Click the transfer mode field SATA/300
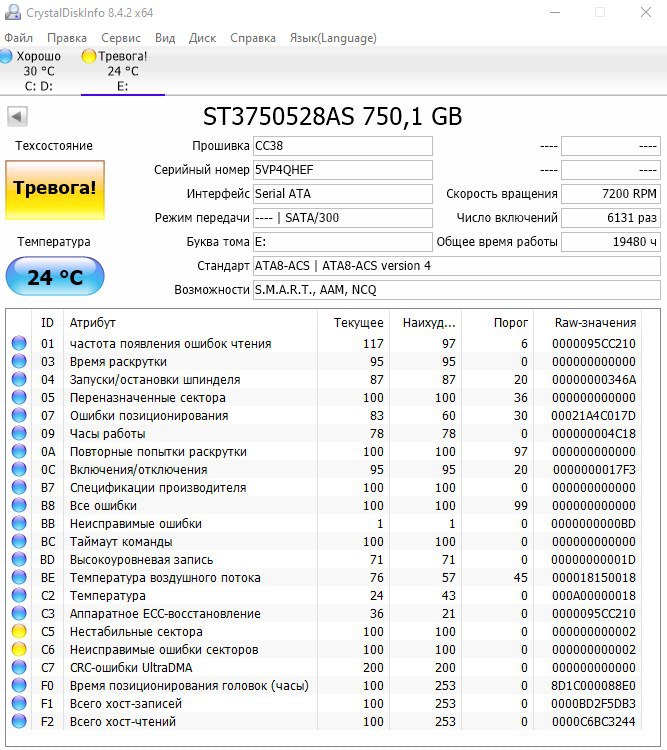 [343, 218]
